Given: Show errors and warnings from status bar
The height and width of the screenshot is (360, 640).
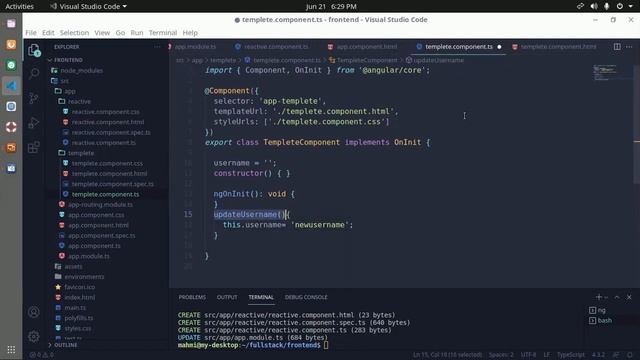Looking at the screenshot, I should (x=41, y=355).
